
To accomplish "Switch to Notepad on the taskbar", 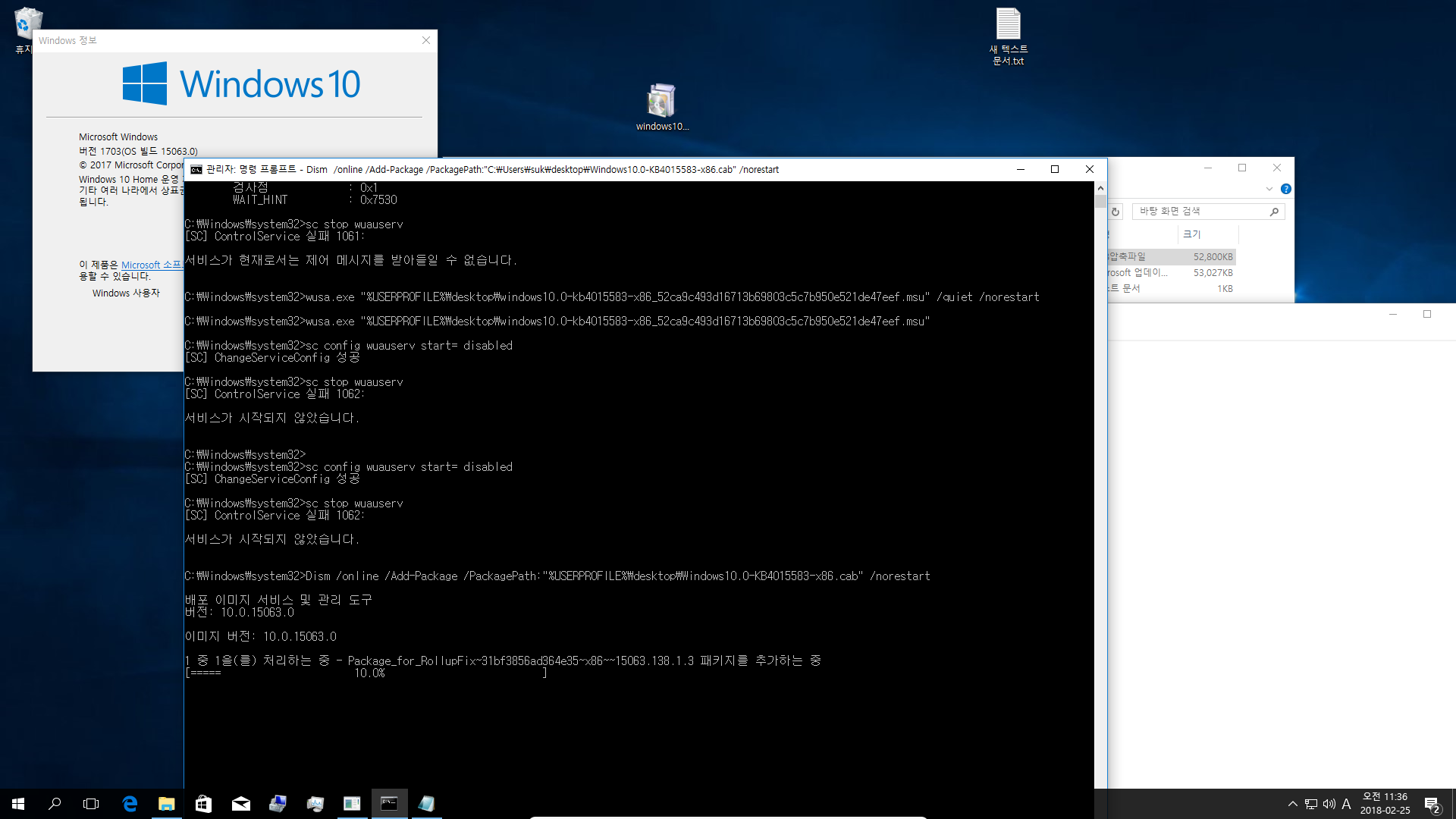I will tap(426, 804).
